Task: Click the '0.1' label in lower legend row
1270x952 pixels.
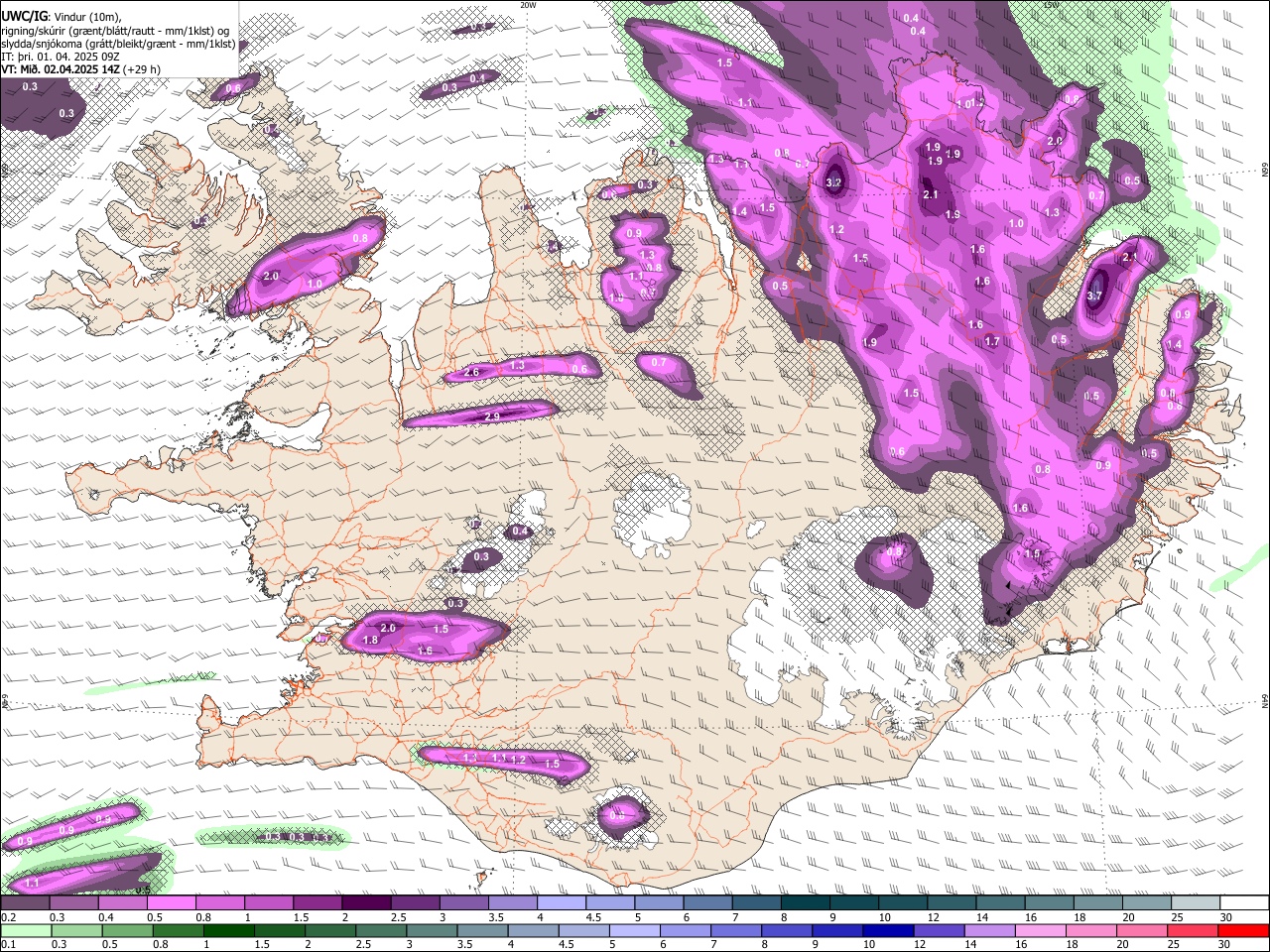Action: [x=8, y=945]
